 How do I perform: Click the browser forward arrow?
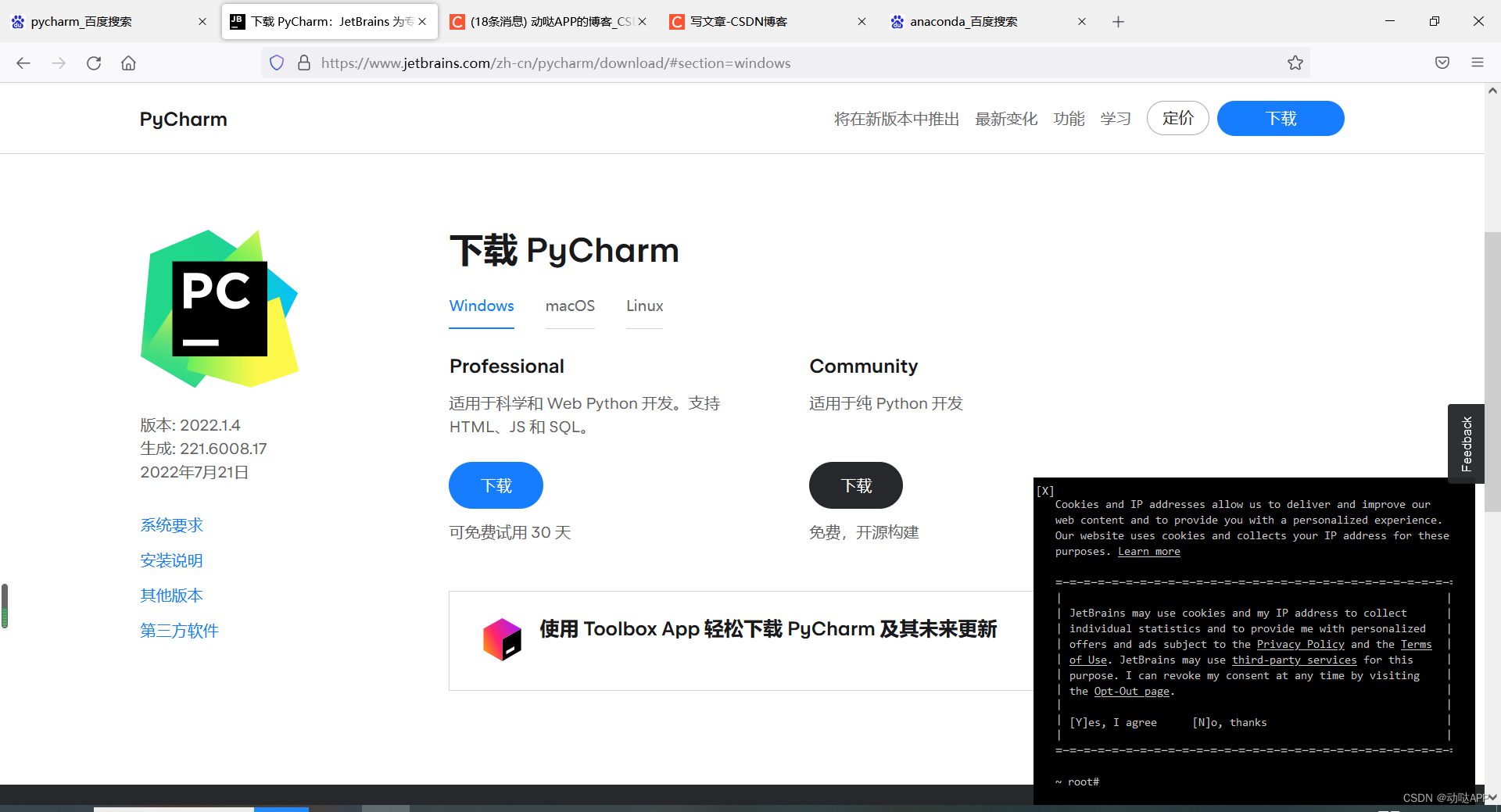[x=59, y=63]
